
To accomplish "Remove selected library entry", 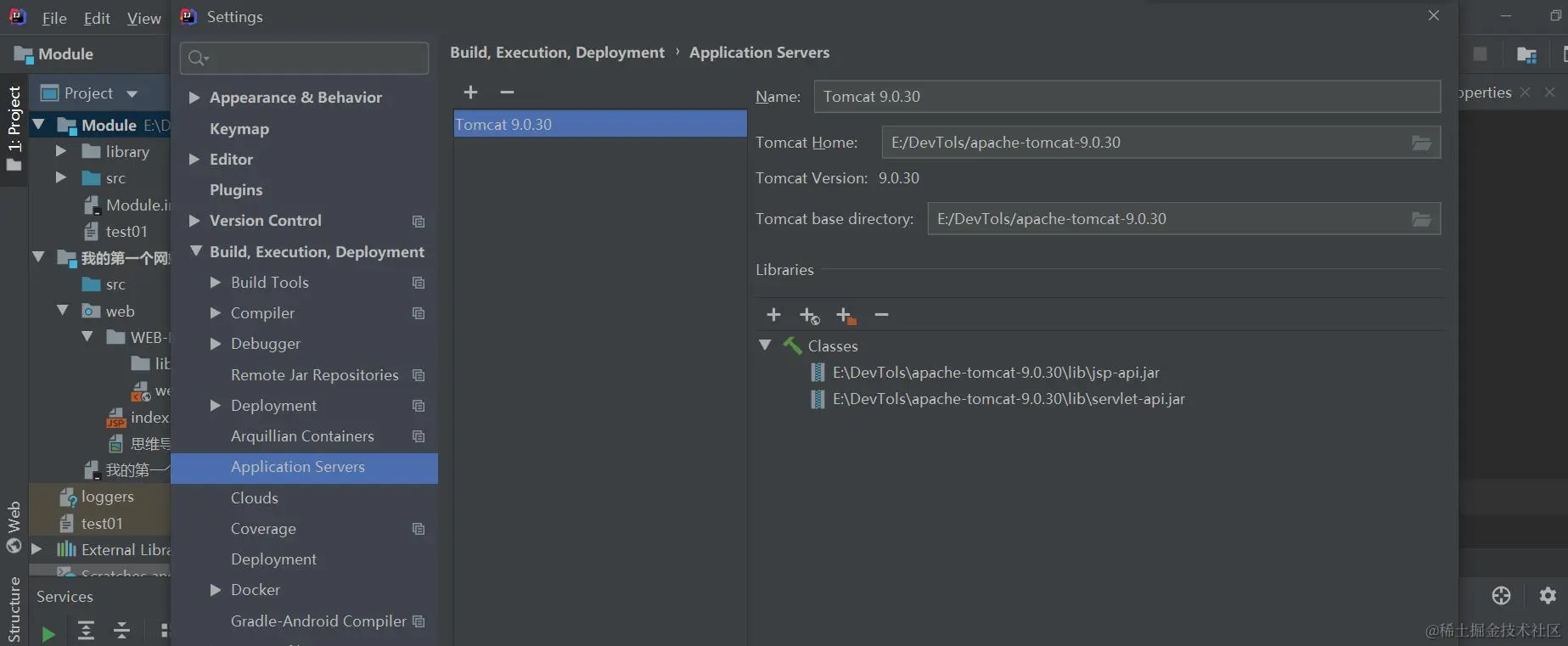I will tap(881, 315).
